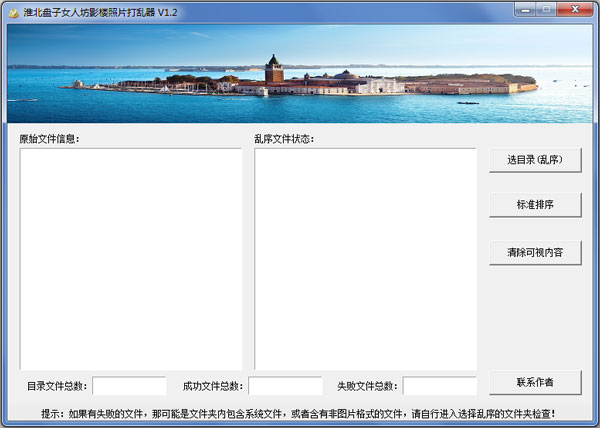Focus the 失败文件总数 input field

tap(440, 386)
